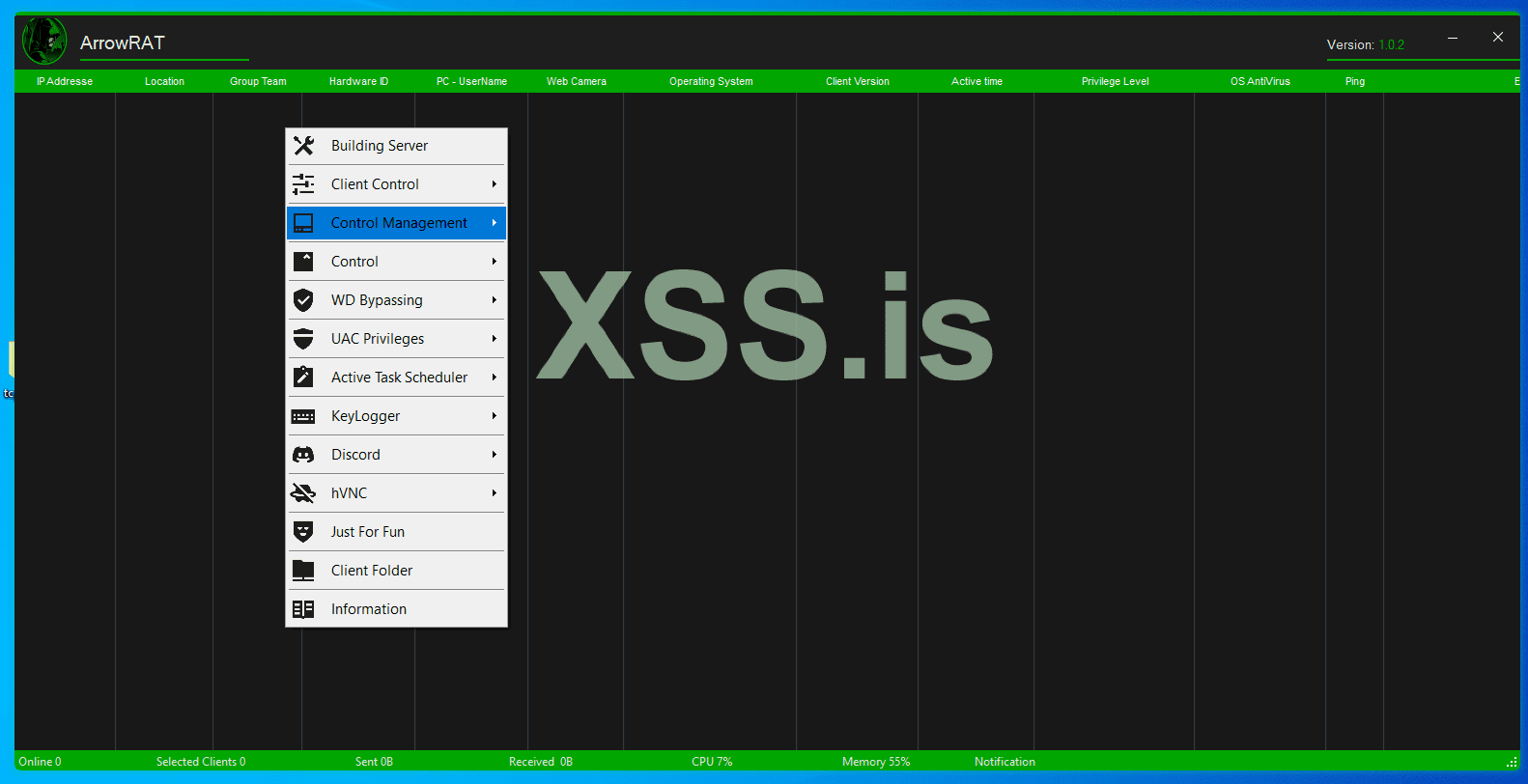Click the Operating System column header
This screenshot has height=784, width=1528.
(x=711, y=81)
